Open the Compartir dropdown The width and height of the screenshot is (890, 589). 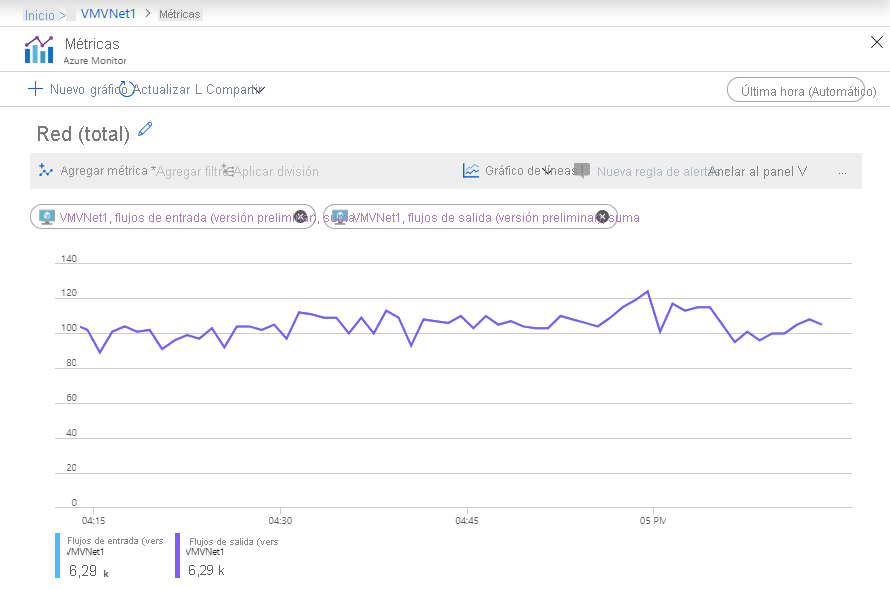[x=259, y=90]
